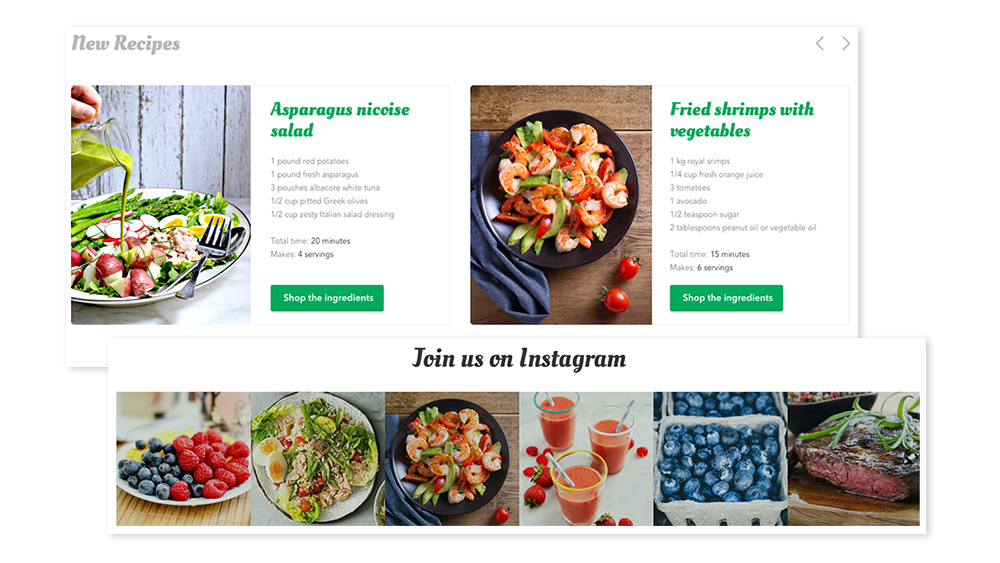Click the next arrow in New Recipes carousel
Screen dimensions: 1000x563
(x=846, y=43)
